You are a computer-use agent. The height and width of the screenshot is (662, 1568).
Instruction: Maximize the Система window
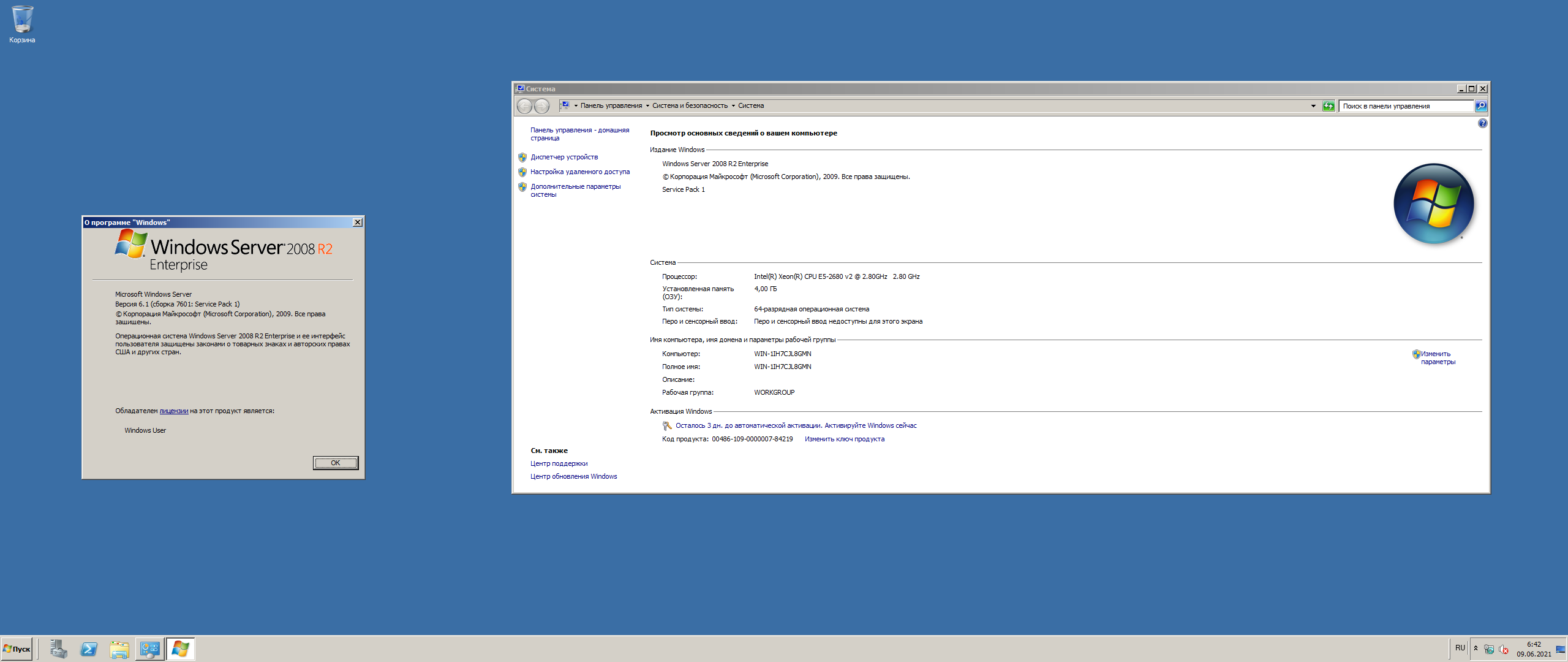click(1471, 89)
